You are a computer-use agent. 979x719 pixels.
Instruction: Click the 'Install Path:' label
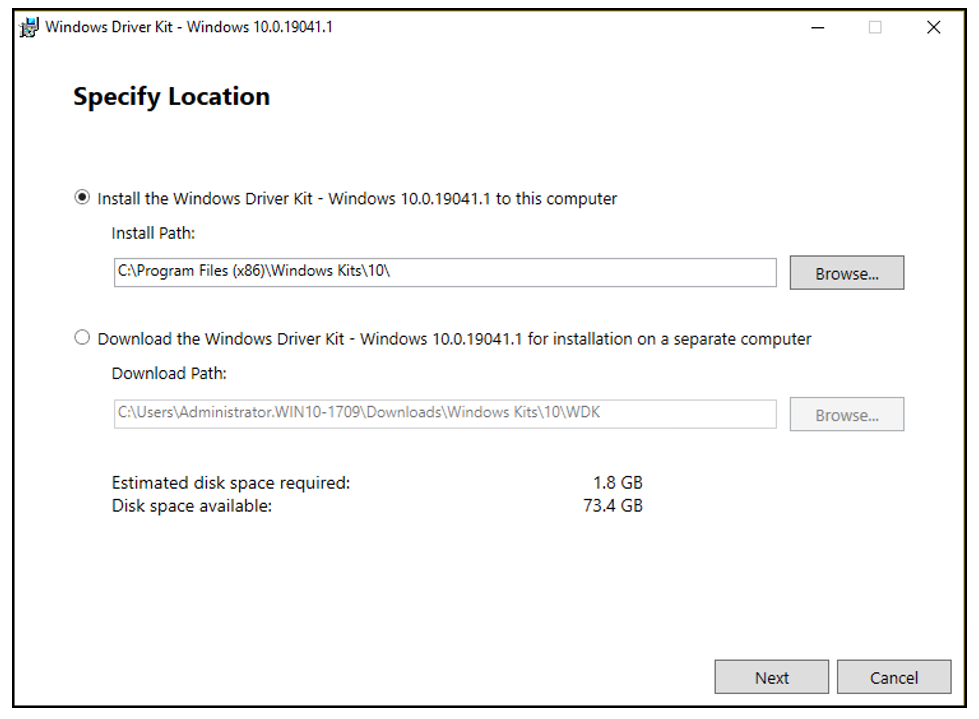[153, 233]
